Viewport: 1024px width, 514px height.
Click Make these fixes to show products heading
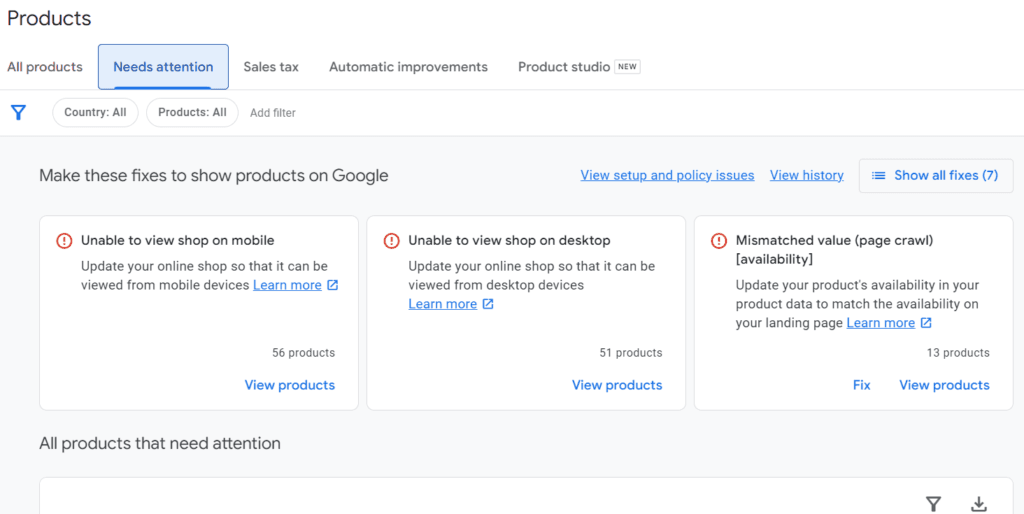click(214, 176)
